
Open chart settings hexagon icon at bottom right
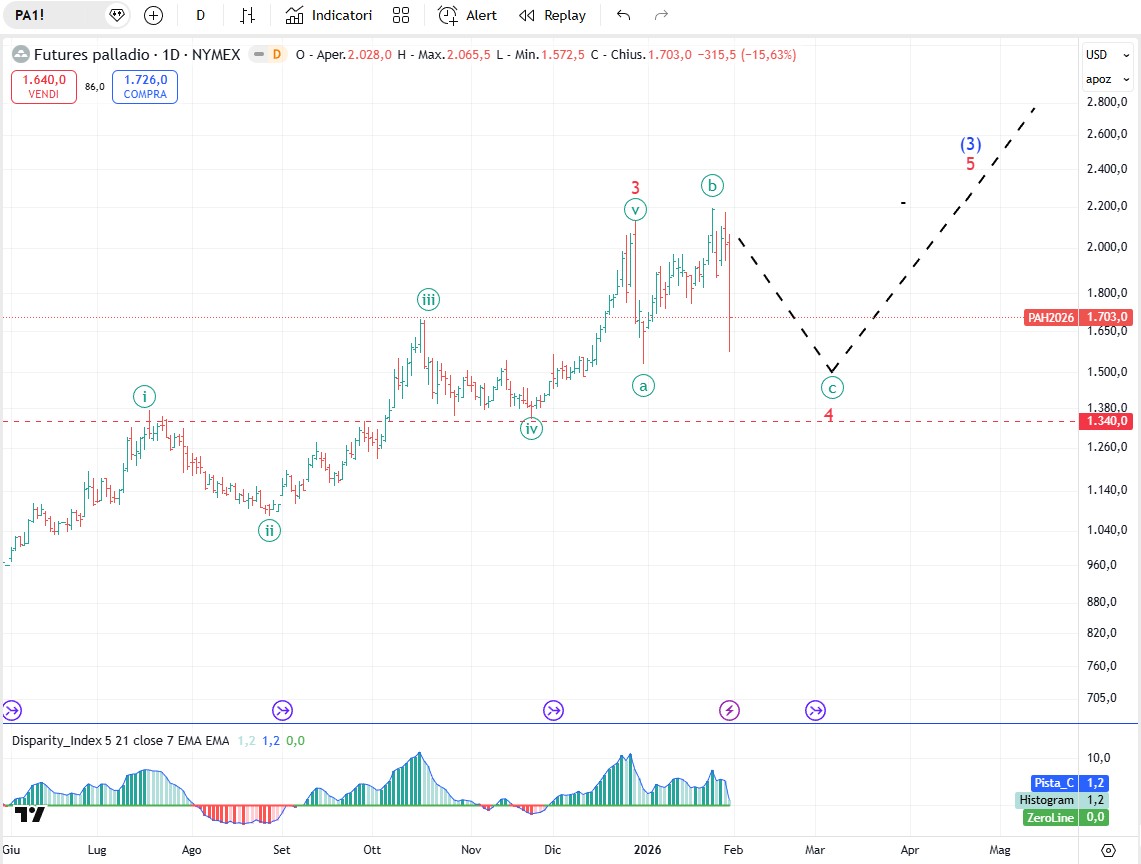pos(1107,850)
